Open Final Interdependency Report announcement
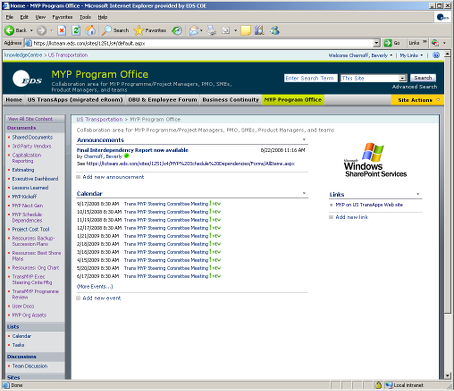 click(x=132, y=150)
